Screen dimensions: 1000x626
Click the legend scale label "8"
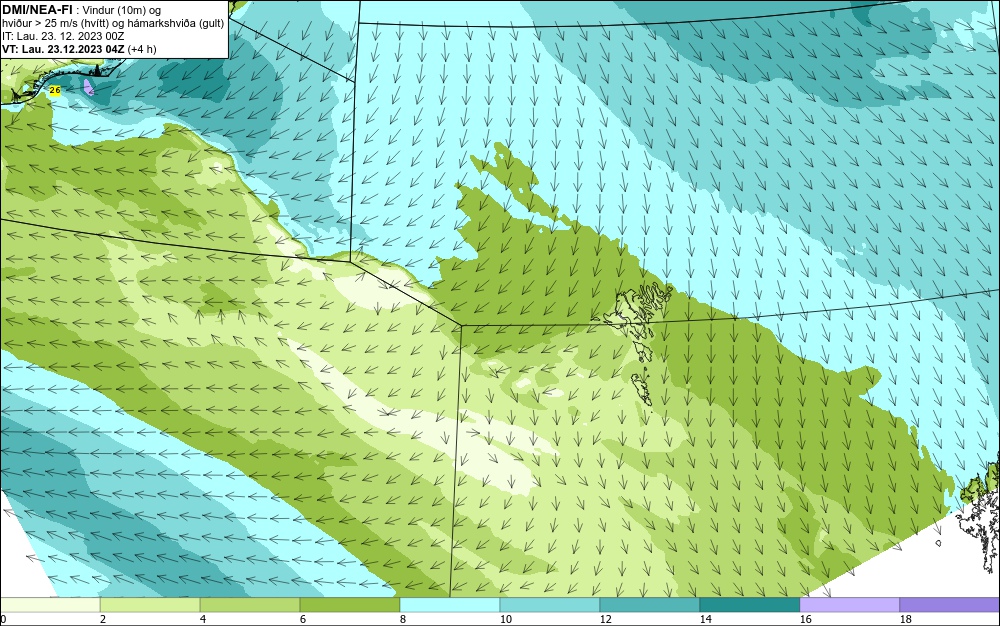point(402,619)
